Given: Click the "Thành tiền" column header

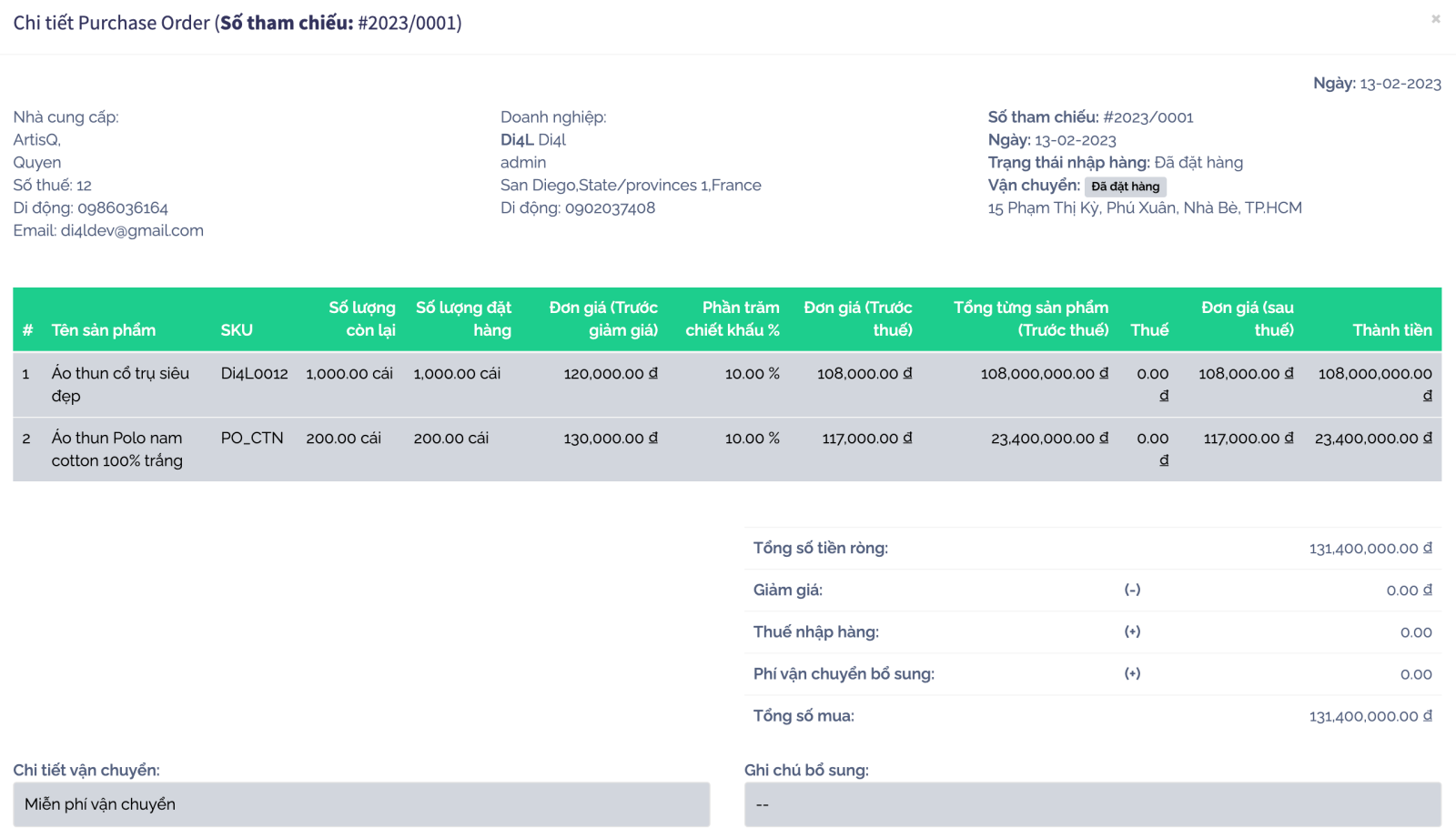Looking at the screenshot, I should pos(1391,330).
